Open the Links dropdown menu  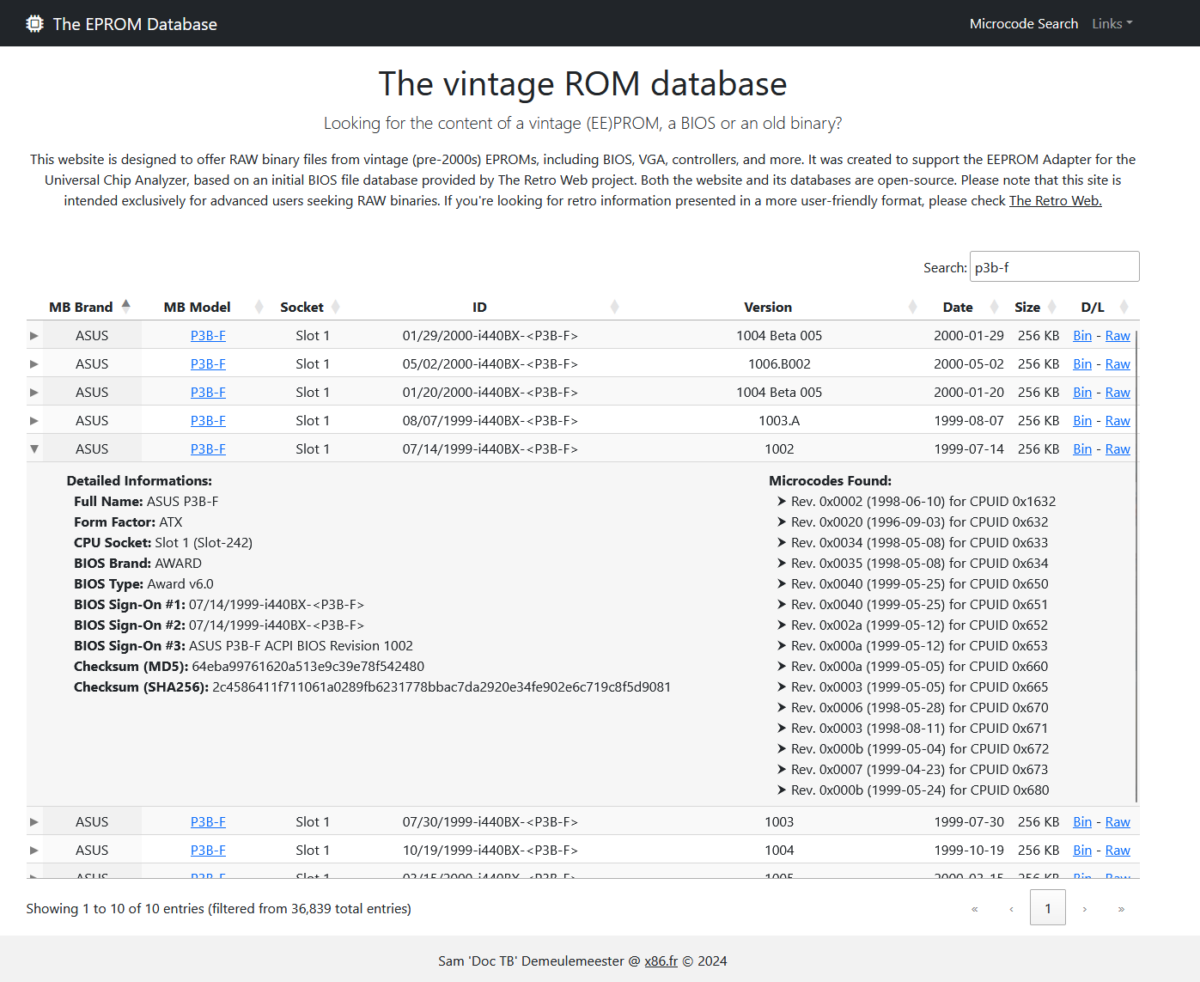pos(1112,23)
